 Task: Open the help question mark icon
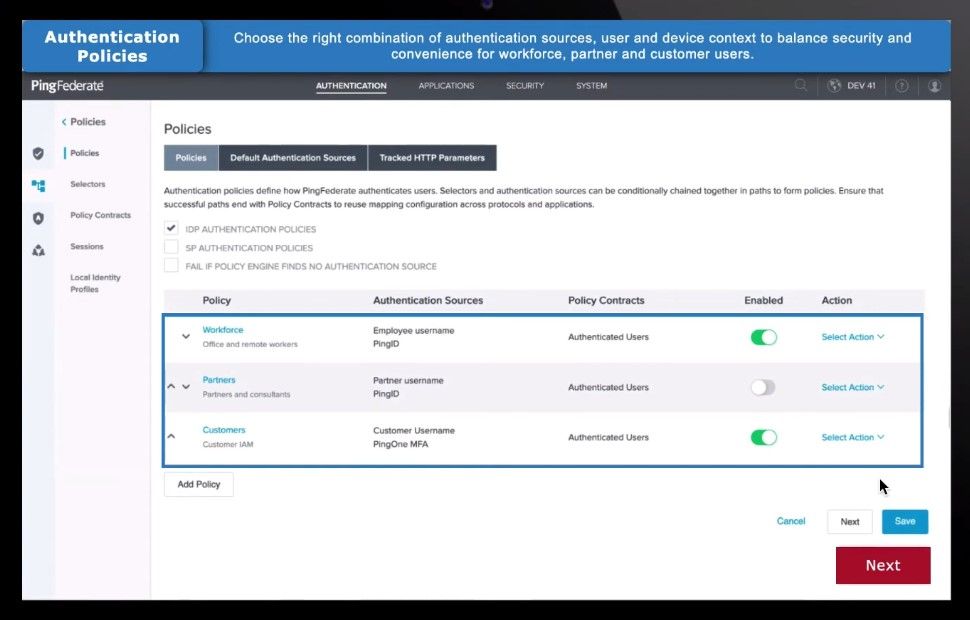[902, 86]
